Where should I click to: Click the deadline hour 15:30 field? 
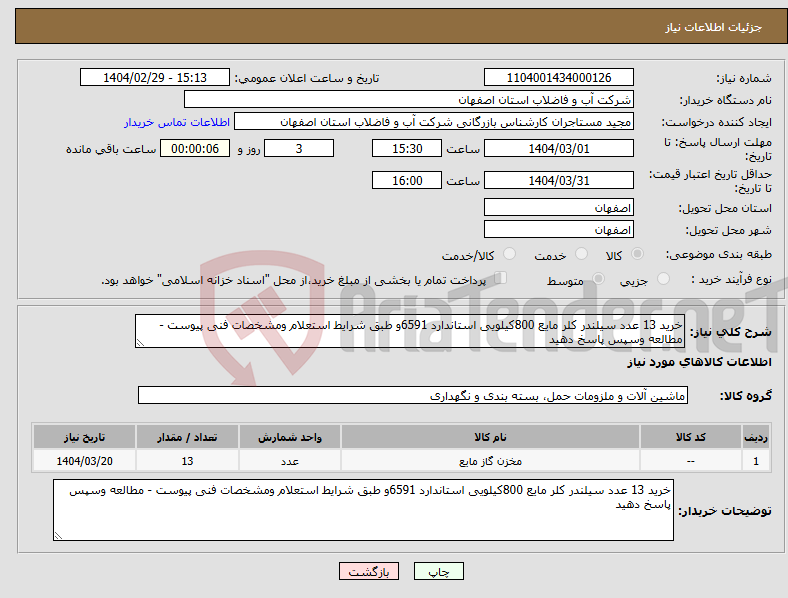[x=407, y=148]
